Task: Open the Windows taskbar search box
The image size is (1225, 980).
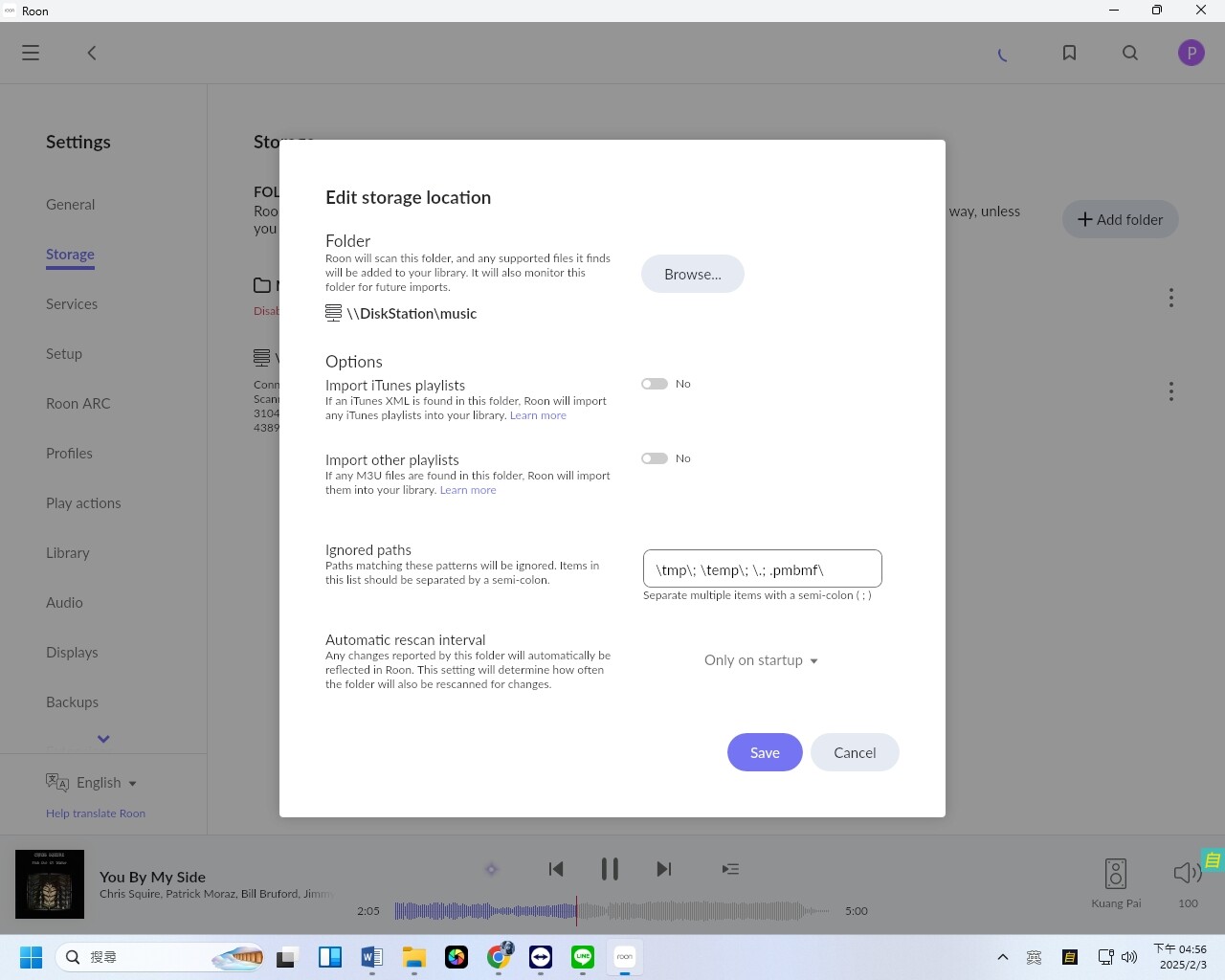Action: (x=159, y=957)
